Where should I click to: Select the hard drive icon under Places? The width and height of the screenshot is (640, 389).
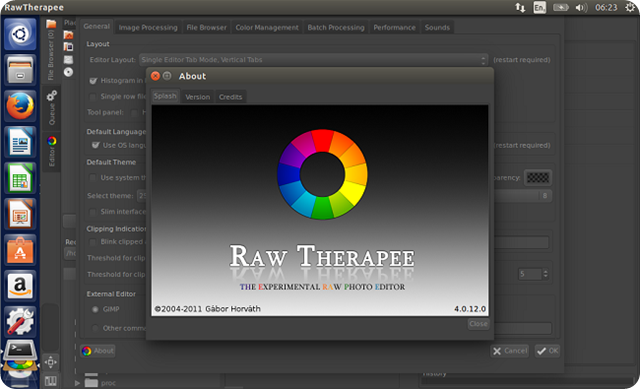68,60
